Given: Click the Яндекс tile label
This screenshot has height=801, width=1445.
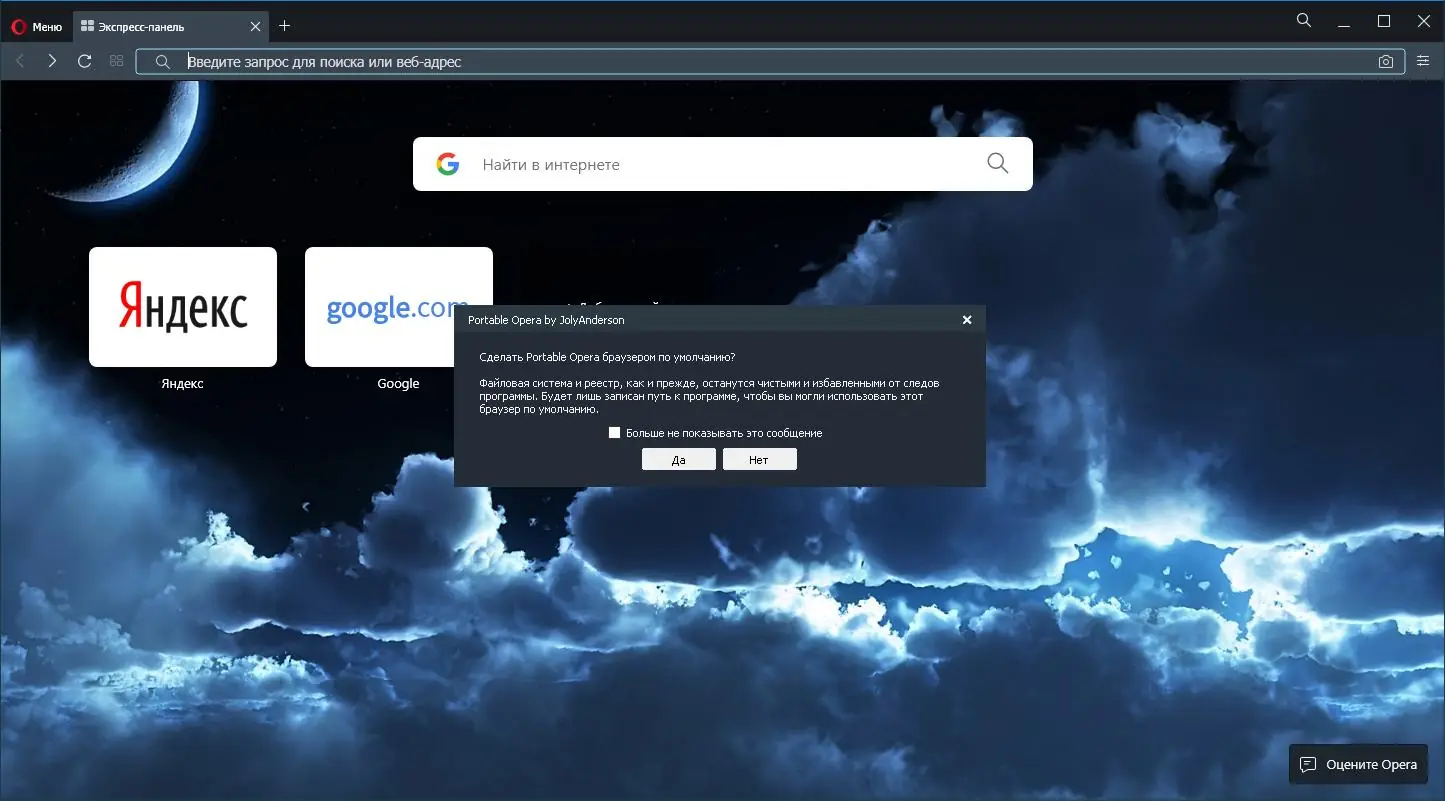Looking at the screenshot, I should coord(182,384).
